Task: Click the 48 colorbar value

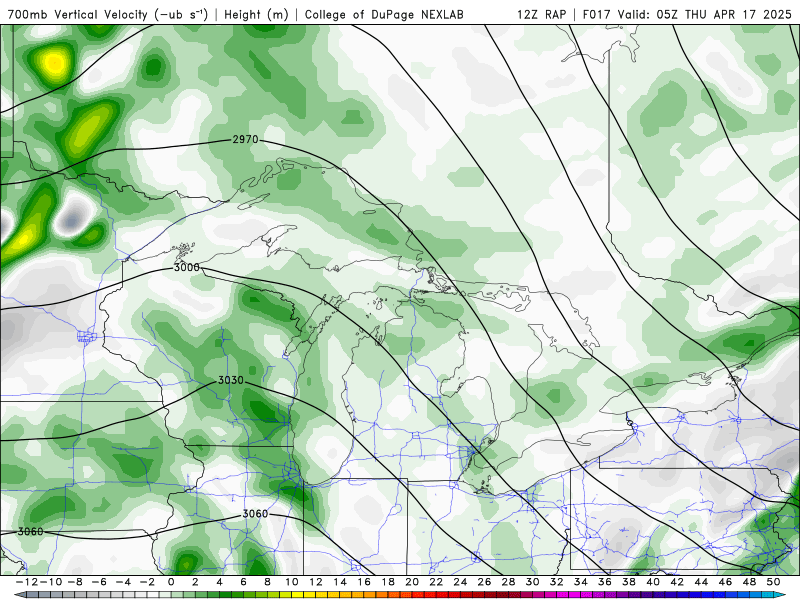Action: 749,582
